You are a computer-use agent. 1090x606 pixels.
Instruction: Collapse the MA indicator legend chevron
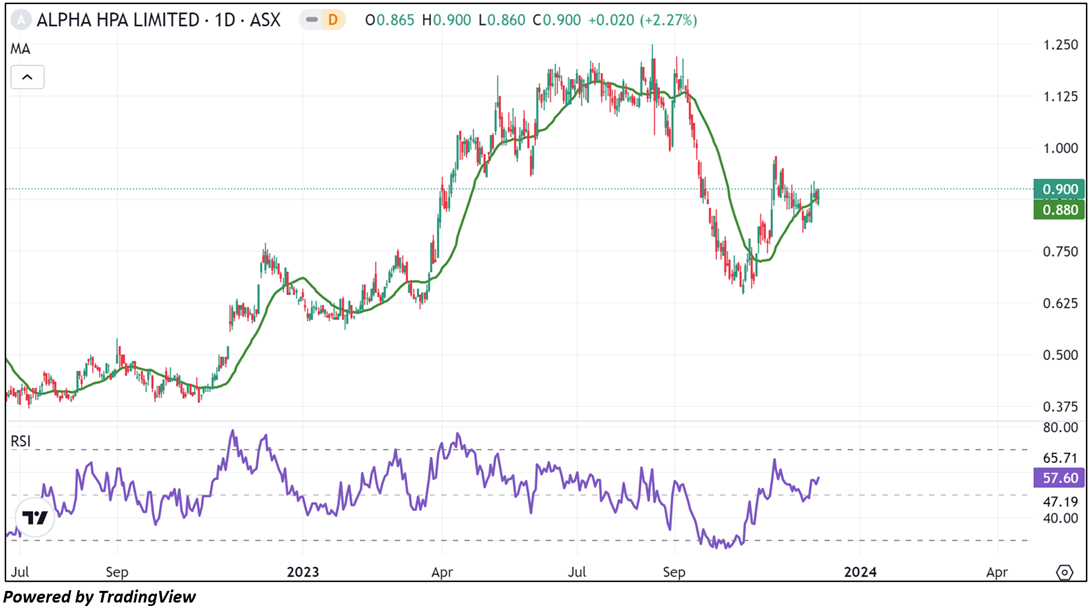(27, 77)
